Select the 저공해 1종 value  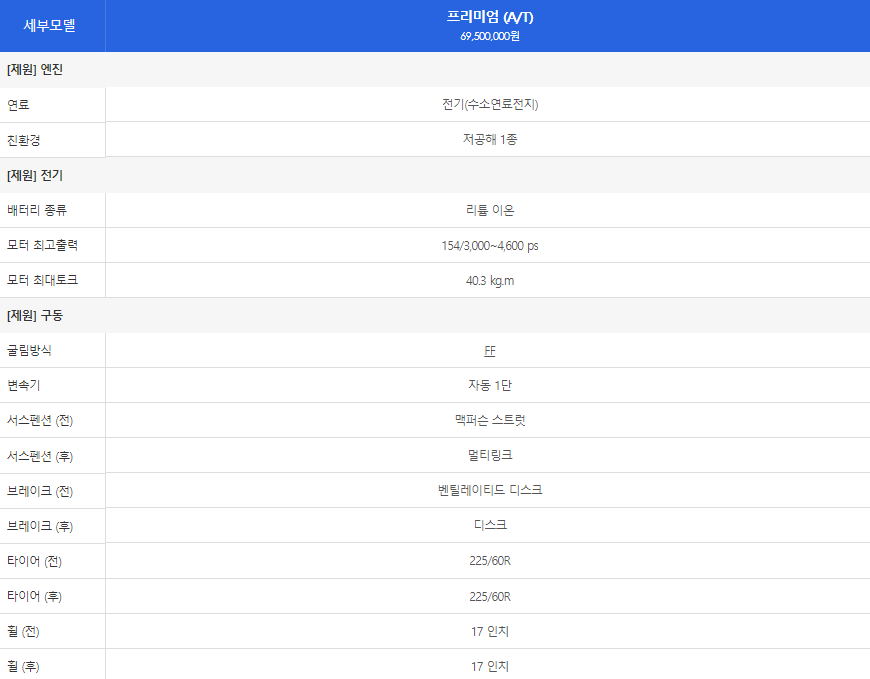pos(489,139)
